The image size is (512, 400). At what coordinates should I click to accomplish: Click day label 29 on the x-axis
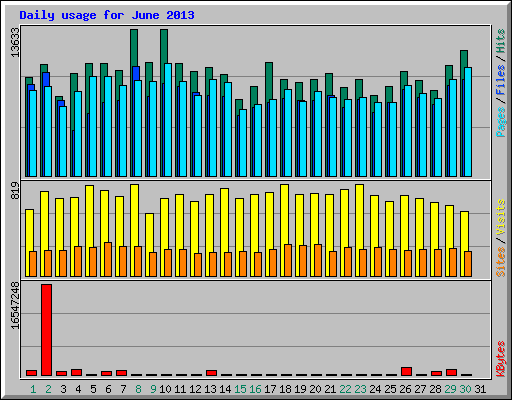point(450,389)
